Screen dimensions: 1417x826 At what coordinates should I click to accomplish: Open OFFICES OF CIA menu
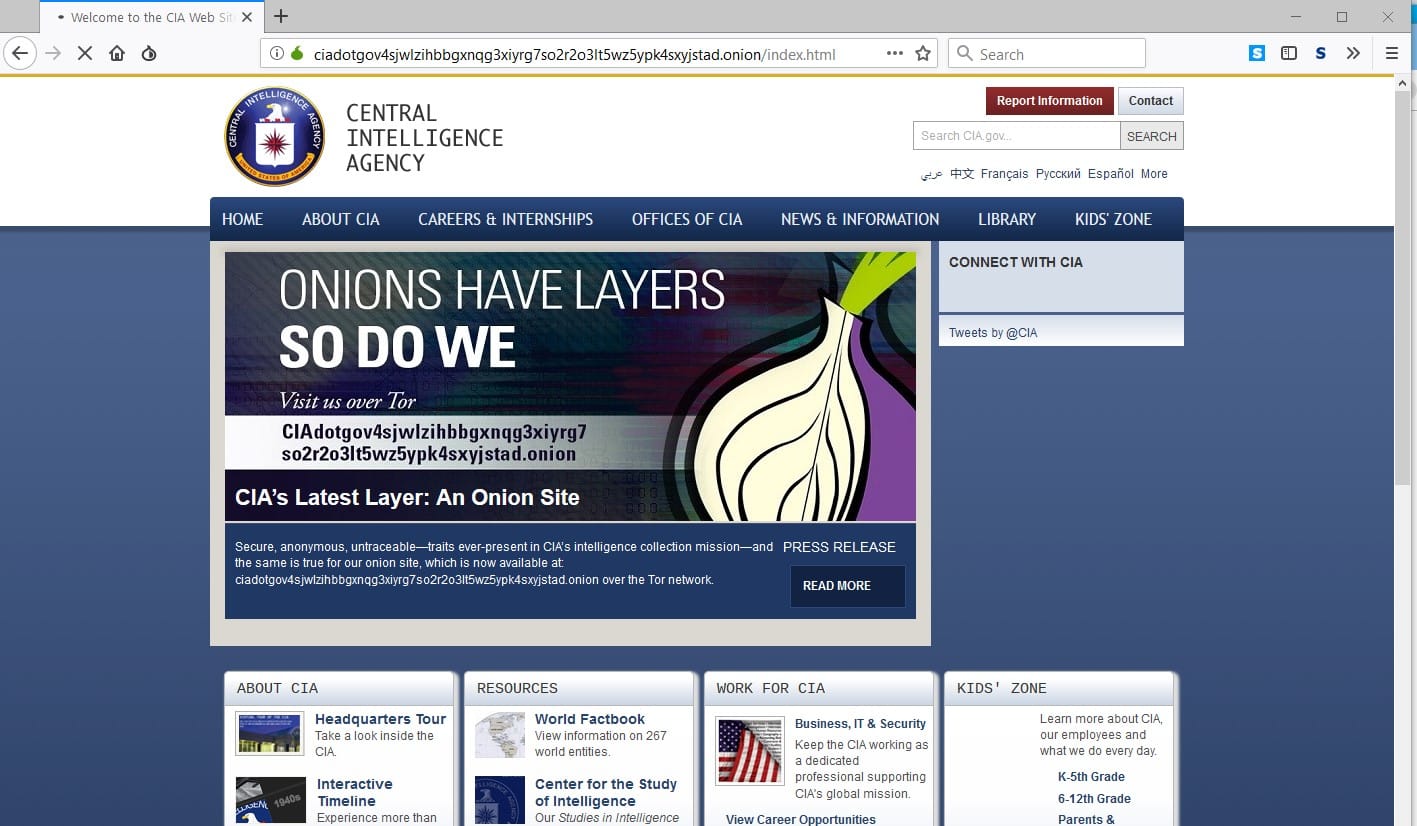pos(687,219)
